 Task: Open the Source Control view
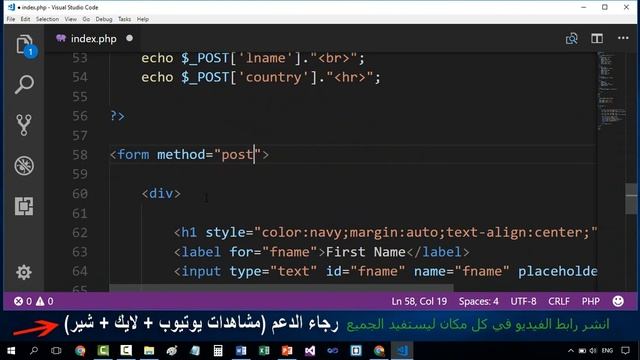pyautogui.click(x=24, y=124)
